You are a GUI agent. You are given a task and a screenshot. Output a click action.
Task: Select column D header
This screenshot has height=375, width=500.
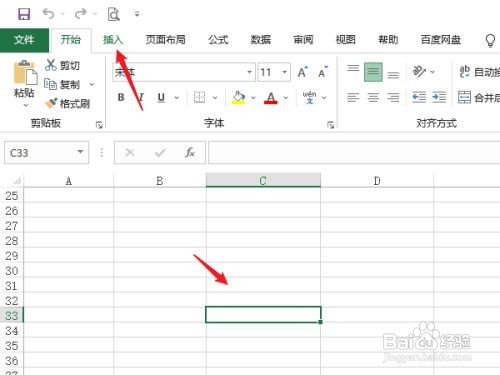377,181
